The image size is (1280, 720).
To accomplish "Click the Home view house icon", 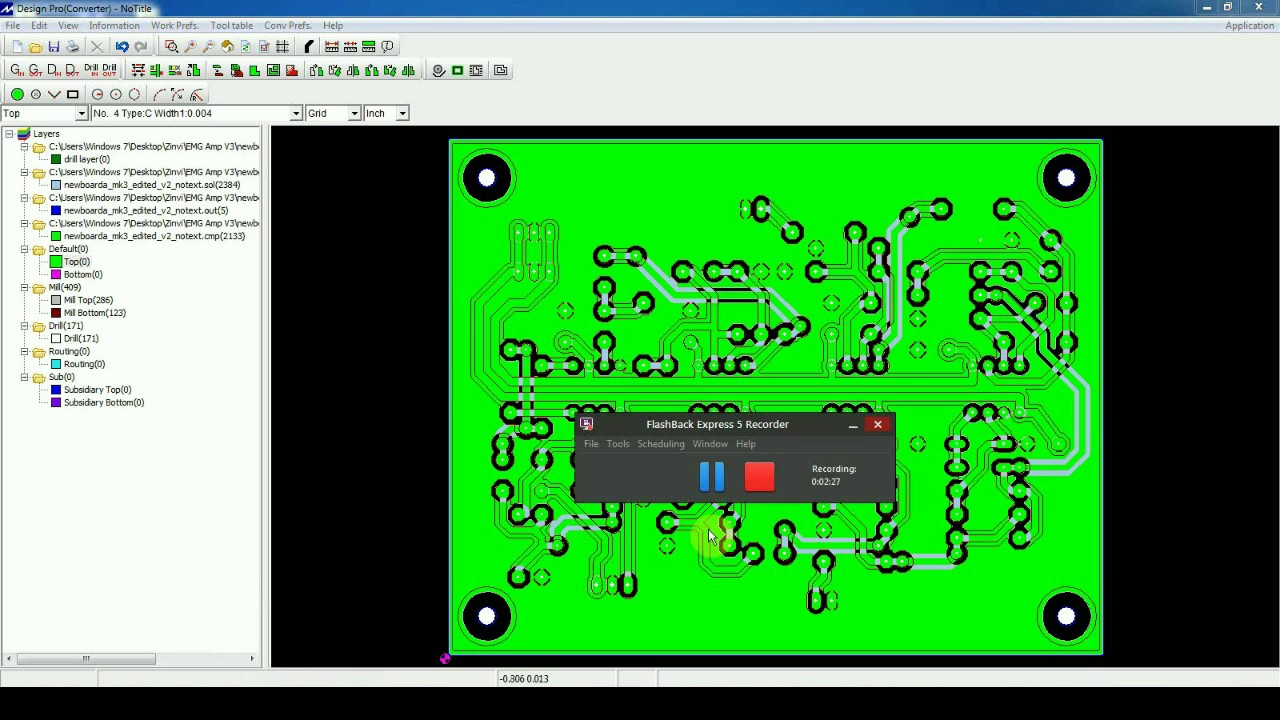I will (x=227, y=47).
